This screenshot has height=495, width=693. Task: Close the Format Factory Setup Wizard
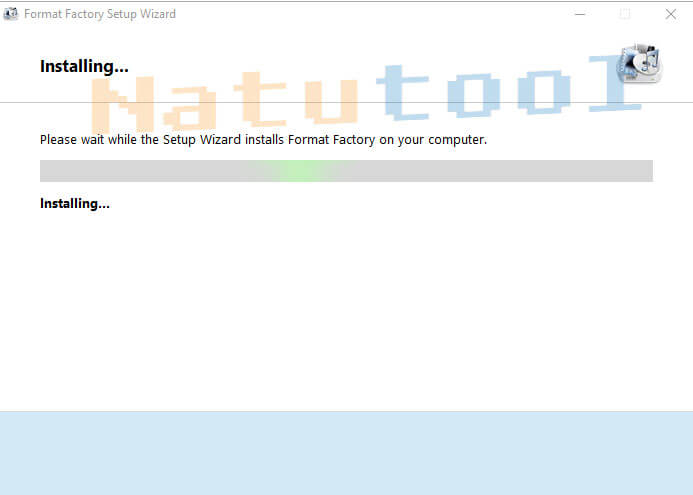point(671,14)
